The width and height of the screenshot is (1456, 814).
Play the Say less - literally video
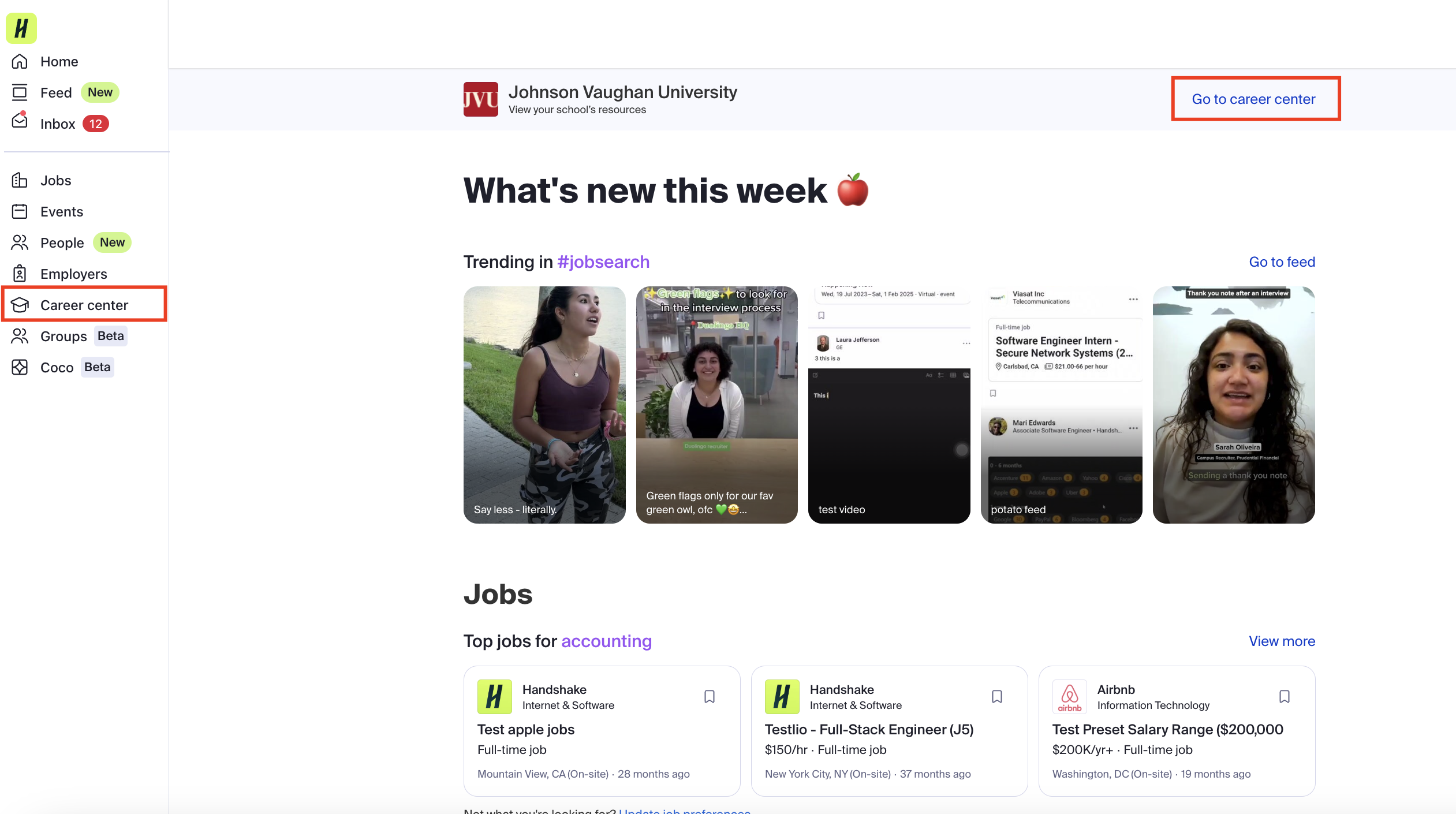coord(544,404)
